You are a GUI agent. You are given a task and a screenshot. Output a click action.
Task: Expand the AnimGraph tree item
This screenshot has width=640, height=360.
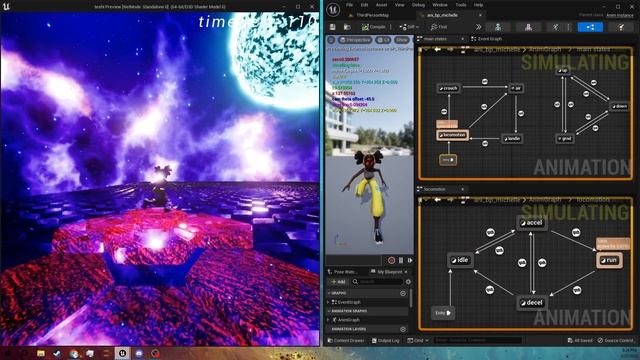pyautogui.click(x=329, y=320)
